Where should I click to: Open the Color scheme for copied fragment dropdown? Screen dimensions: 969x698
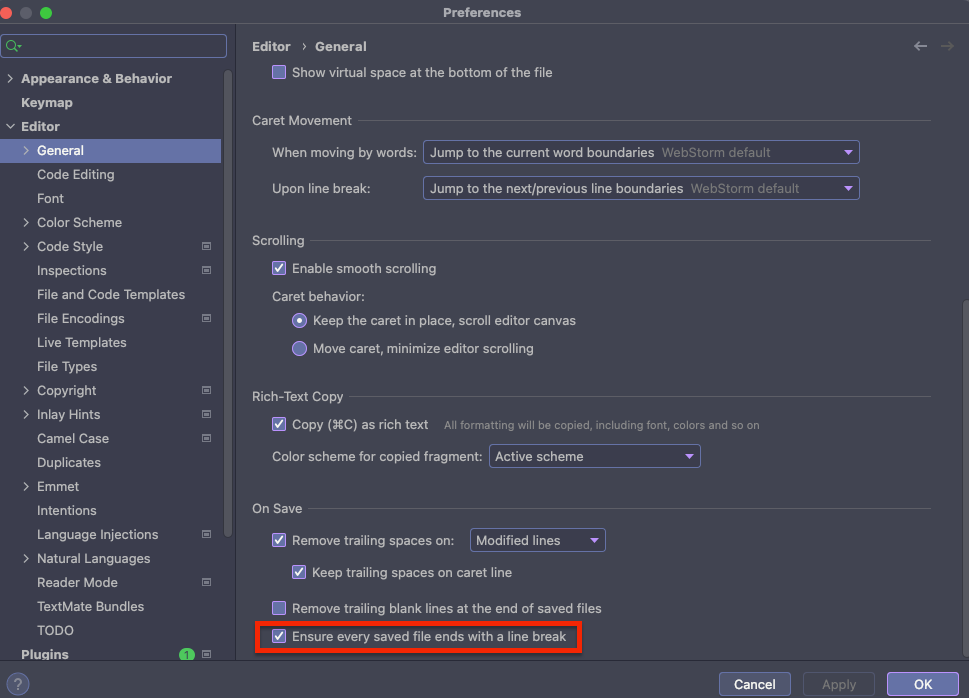click(x=594, y=456)
